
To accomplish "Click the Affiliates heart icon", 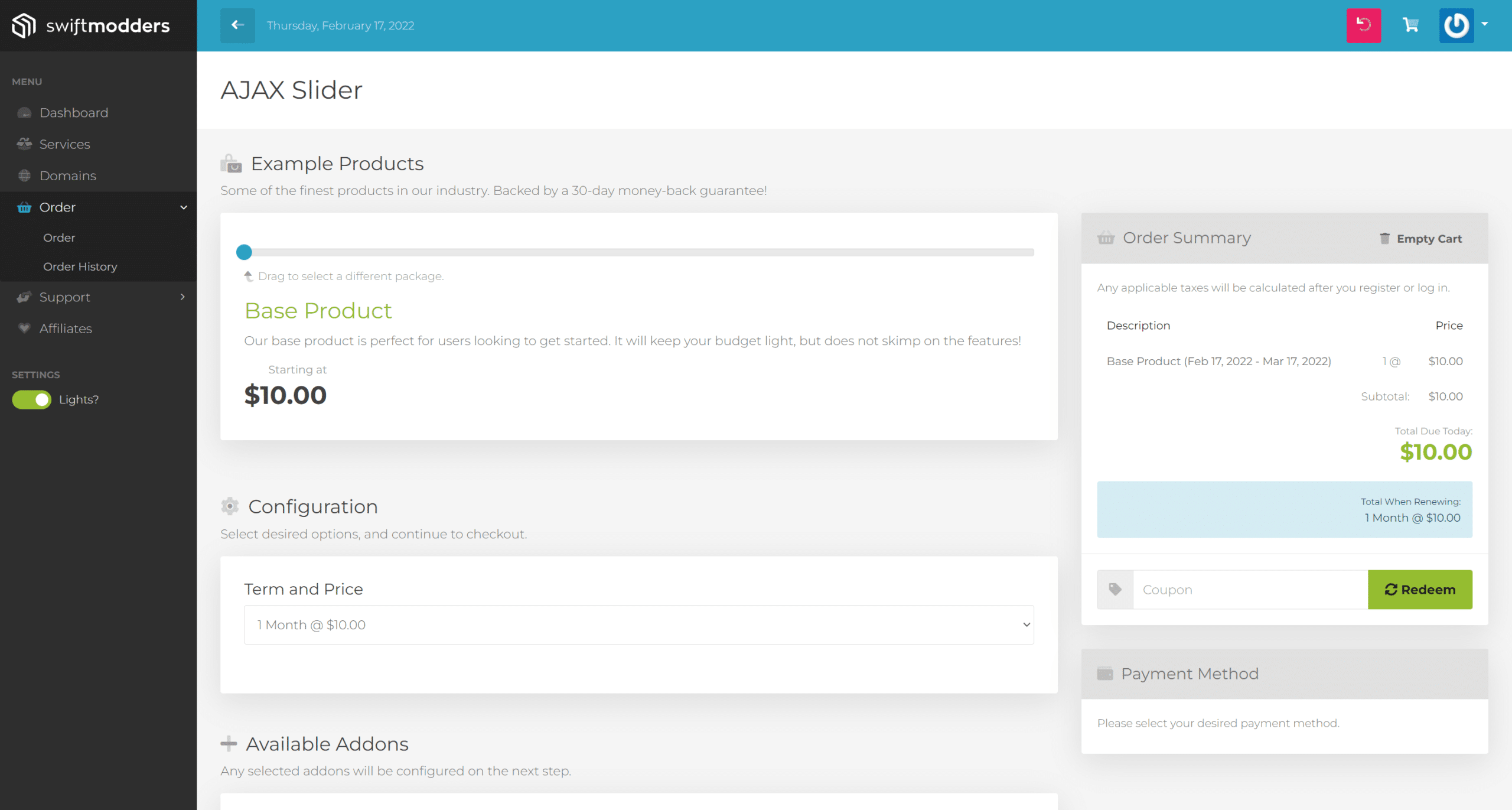I will (24, 328).
